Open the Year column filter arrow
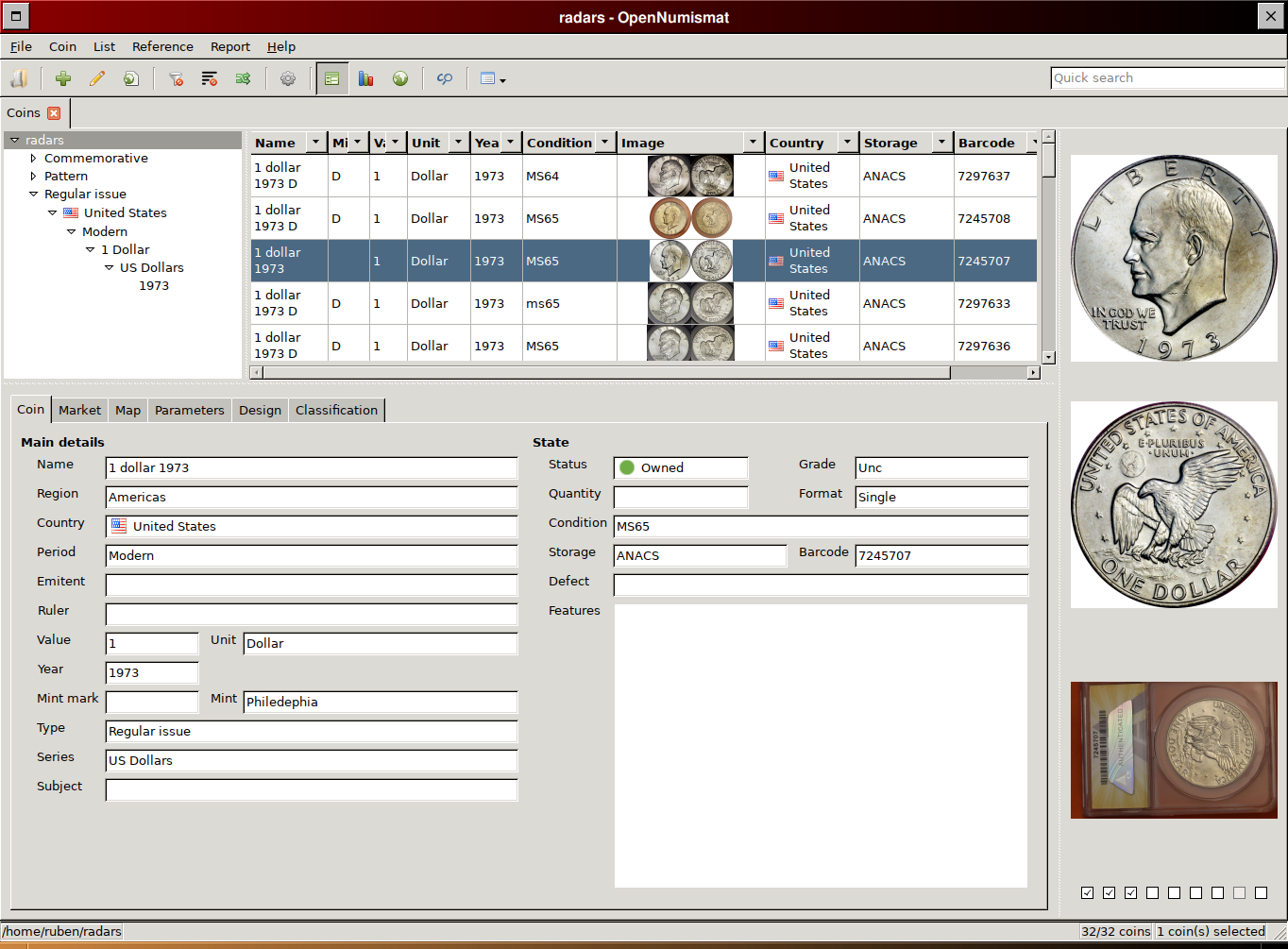Image resolution: width=1288 pixels, height=949 pixels. point(510,143)
